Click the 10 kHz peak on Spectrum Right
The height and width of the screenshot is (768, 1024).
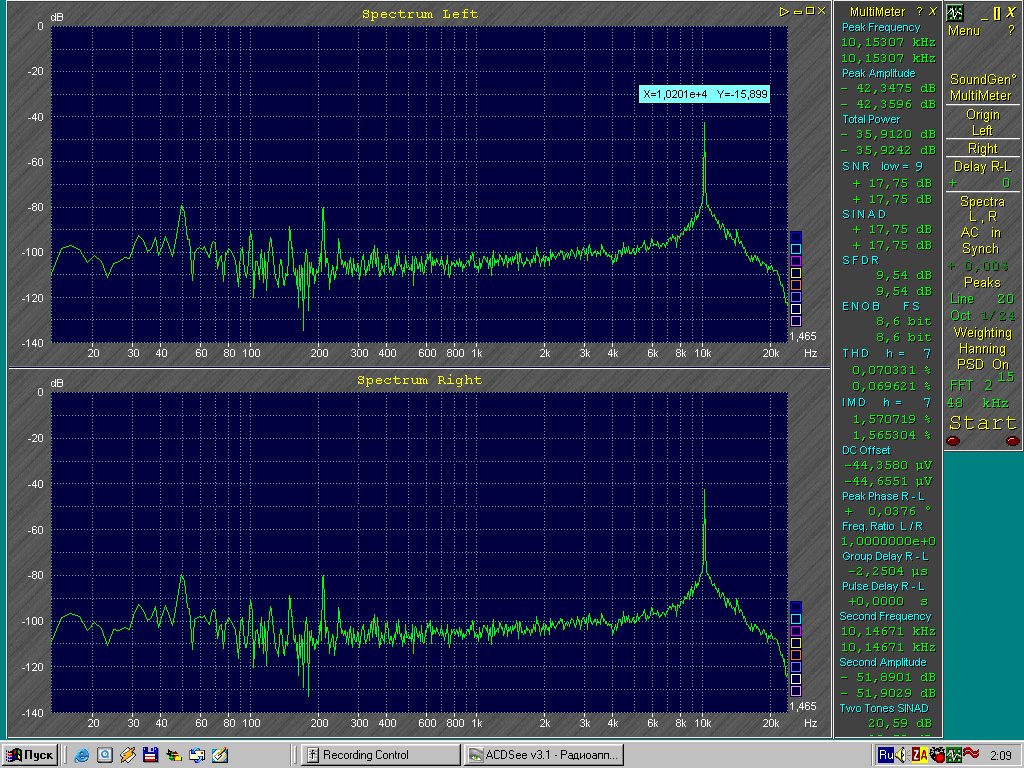(x=704, y=490)
